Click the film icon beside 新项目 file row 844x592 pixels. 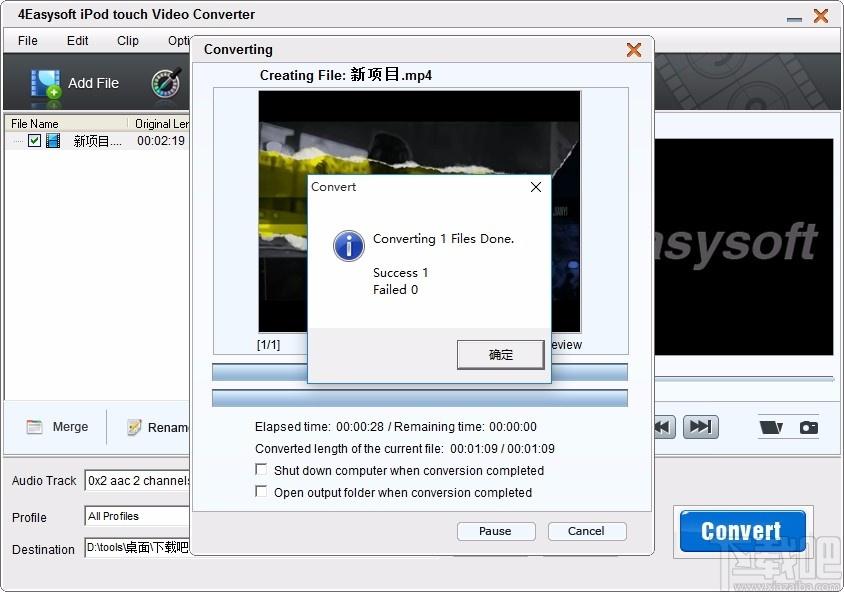[x=53, y=141]
